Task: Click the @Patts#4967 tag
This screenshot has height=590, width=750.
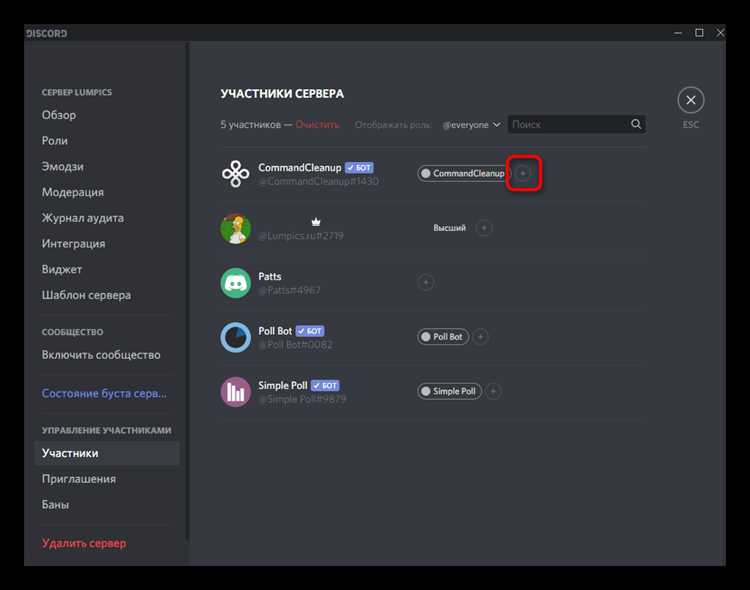Action: [x=289, y=290]
